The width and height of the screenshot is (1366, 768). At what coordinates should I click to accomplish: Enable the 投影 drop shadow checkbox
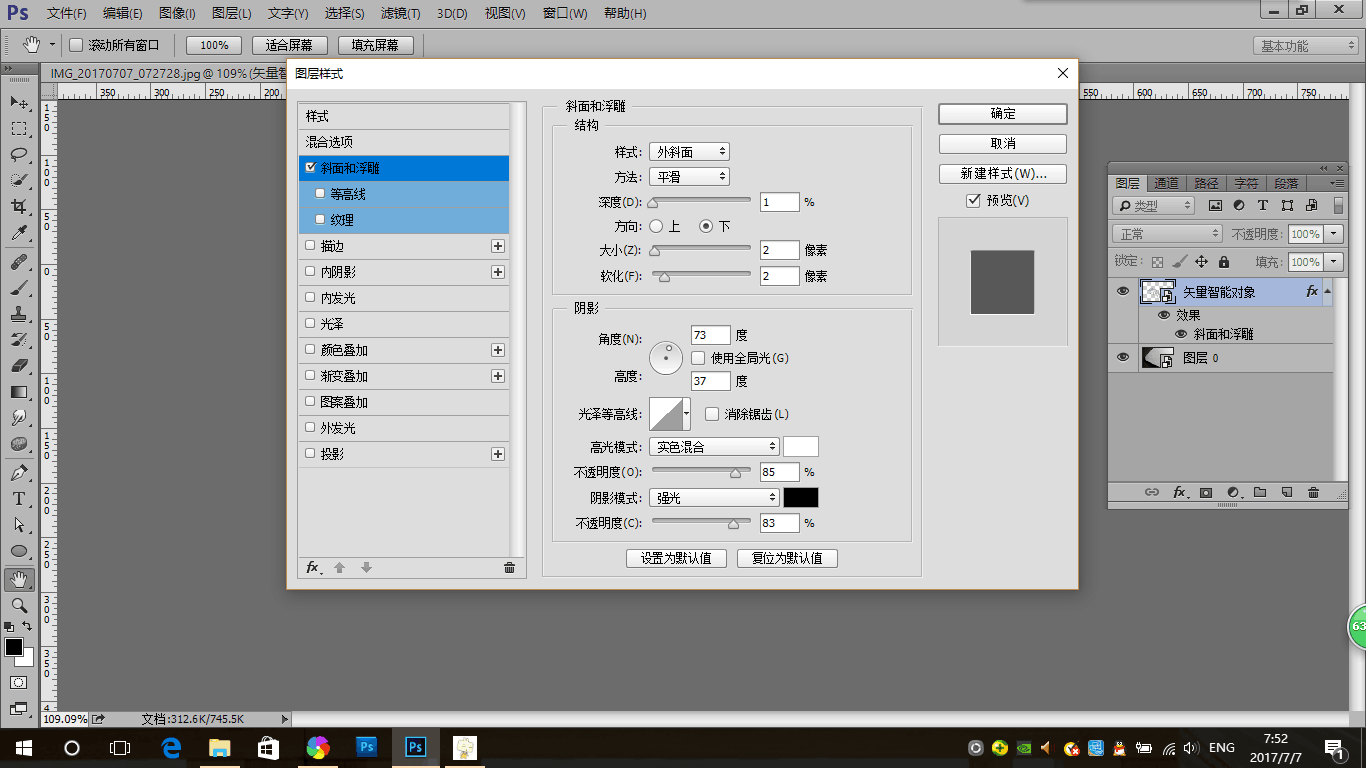tap(311, 454)
